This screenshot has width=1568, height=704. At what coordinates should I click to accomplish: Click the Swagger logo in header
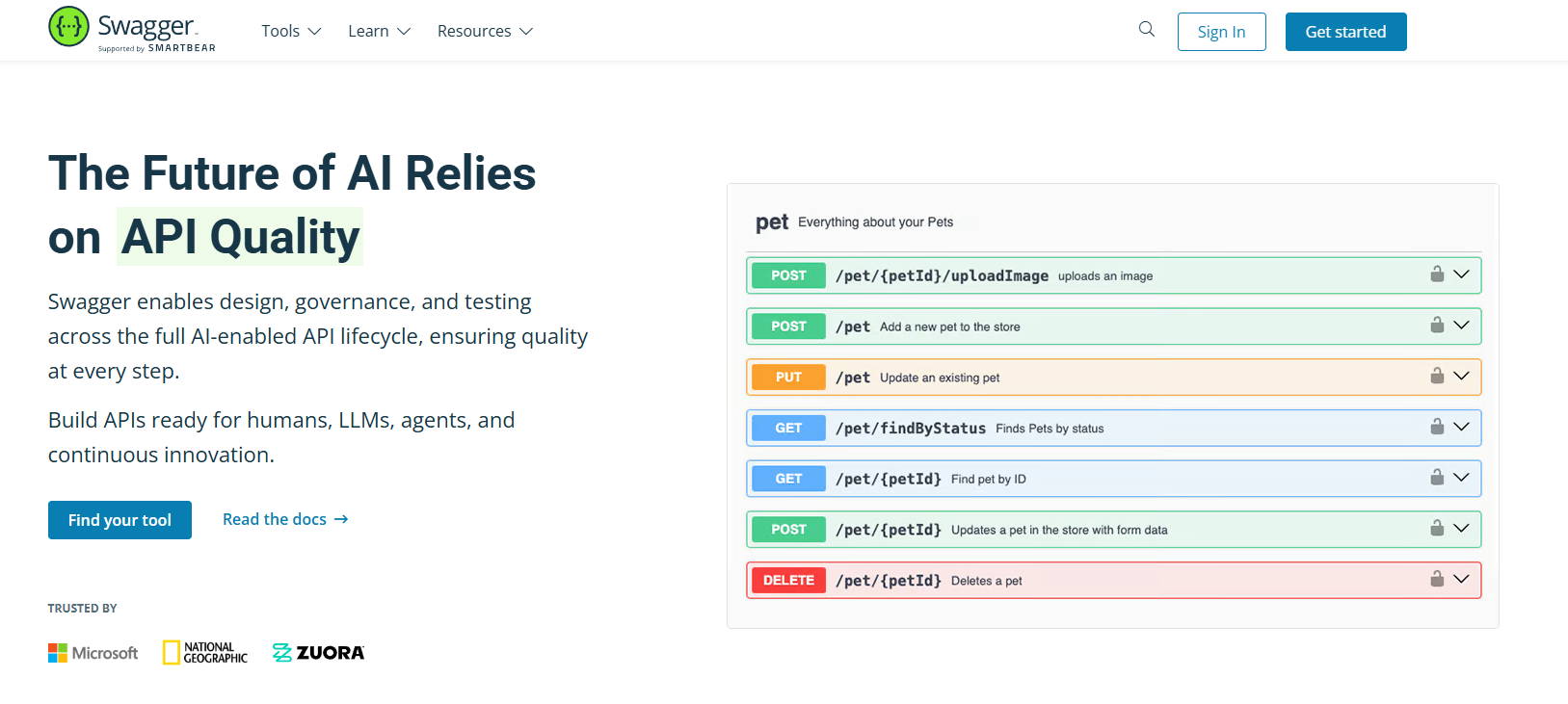[132, 30]
